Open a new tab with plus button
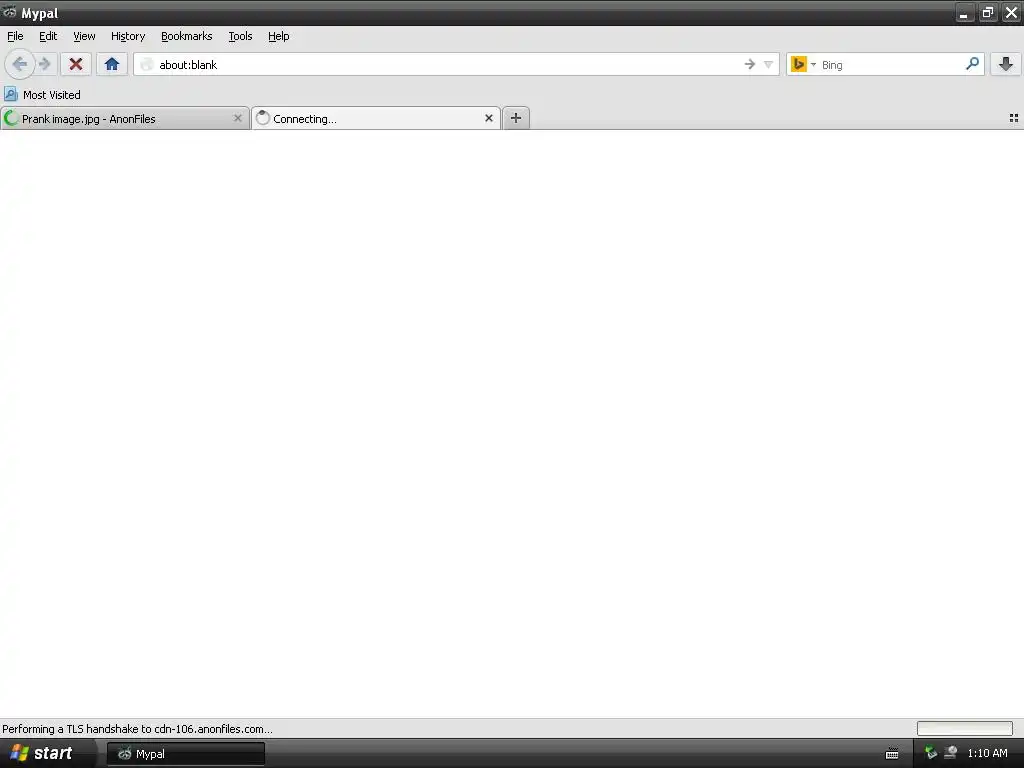The width and height of the screenshot is (1024, 768). click(x=516, y=118)
